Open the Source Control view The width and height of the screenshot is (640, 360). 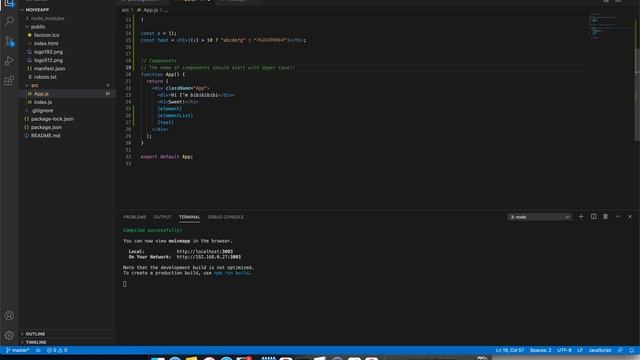[x=9, y=41]
